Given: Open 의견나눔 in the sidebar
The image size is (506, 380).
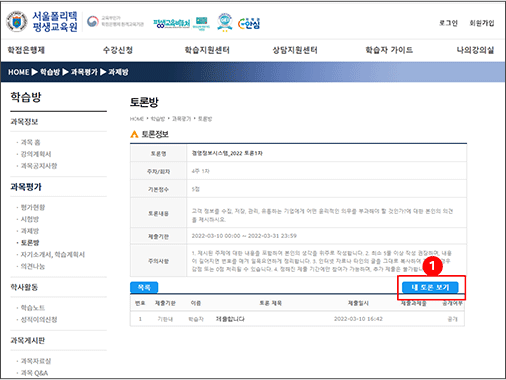Looking at the screenshot, I should pyautogui.click(x=33, y=266).
